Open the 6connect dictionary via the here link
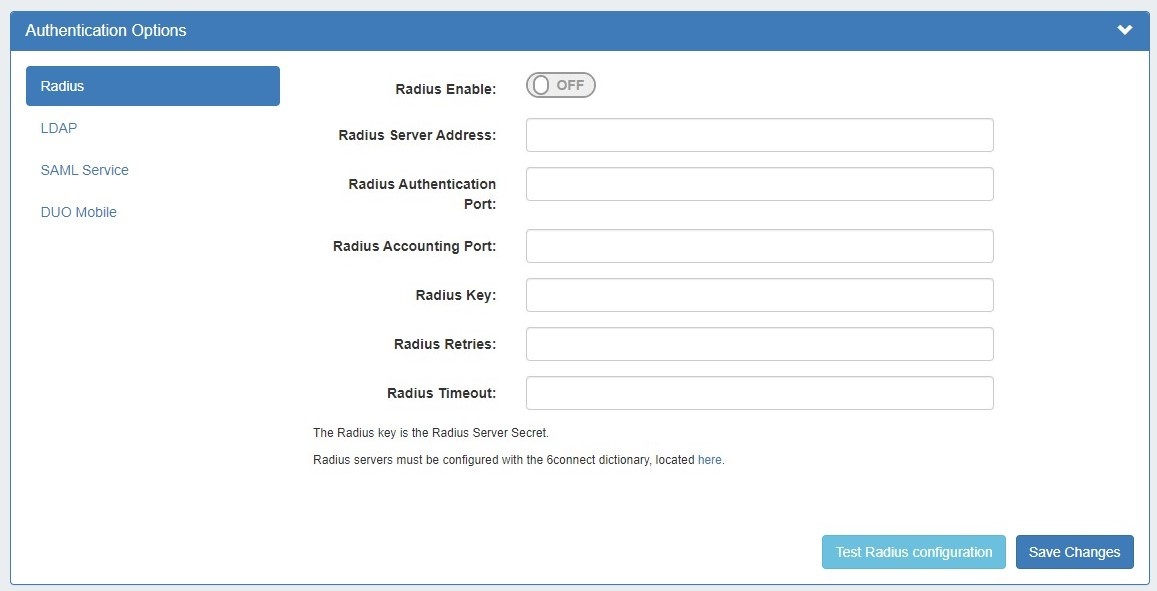1157x591 pixels. point(709,459)
